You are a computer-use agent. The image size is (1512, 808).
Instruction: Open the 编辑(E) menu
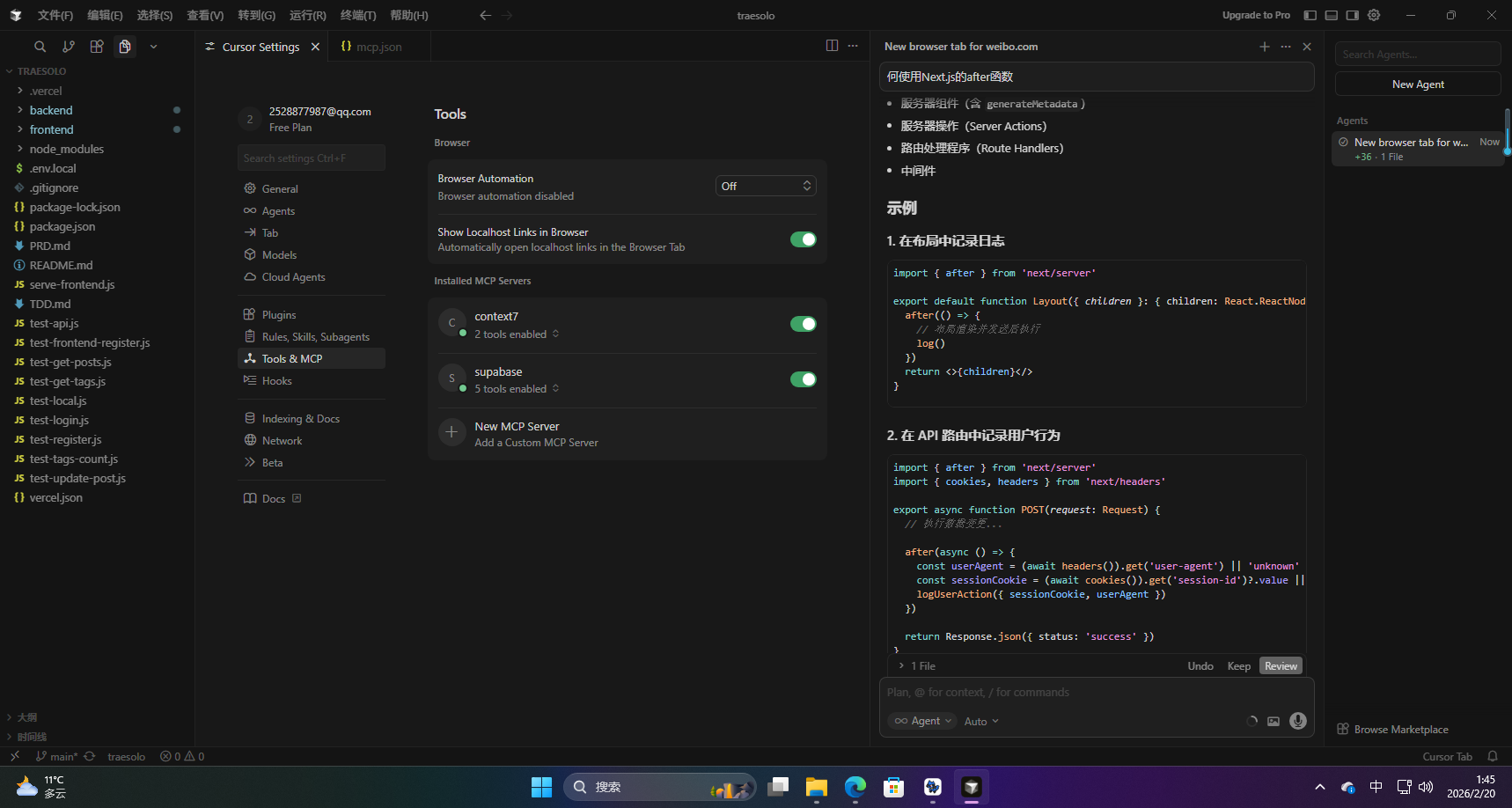[105, 15]
